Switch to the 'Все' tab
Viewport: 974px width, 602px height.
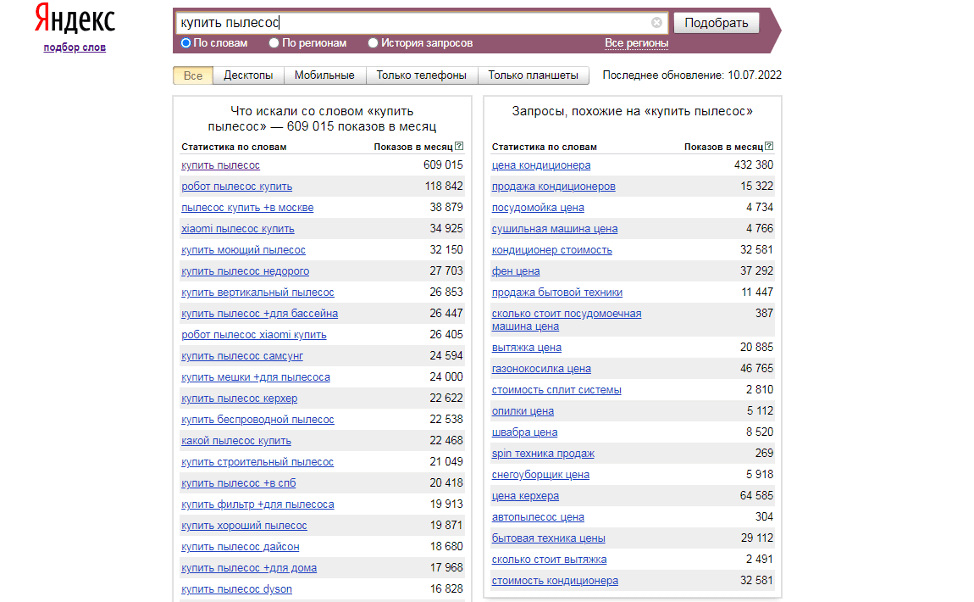pos(193,75)
